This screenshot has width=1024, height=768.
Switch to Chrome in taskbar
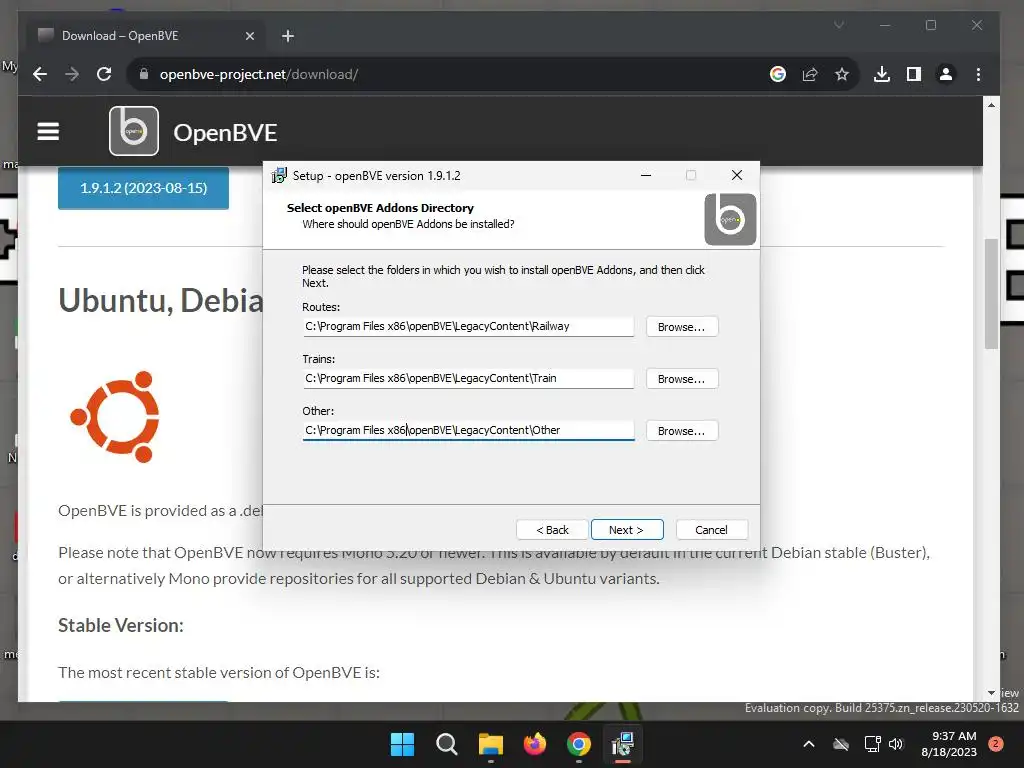579,744
